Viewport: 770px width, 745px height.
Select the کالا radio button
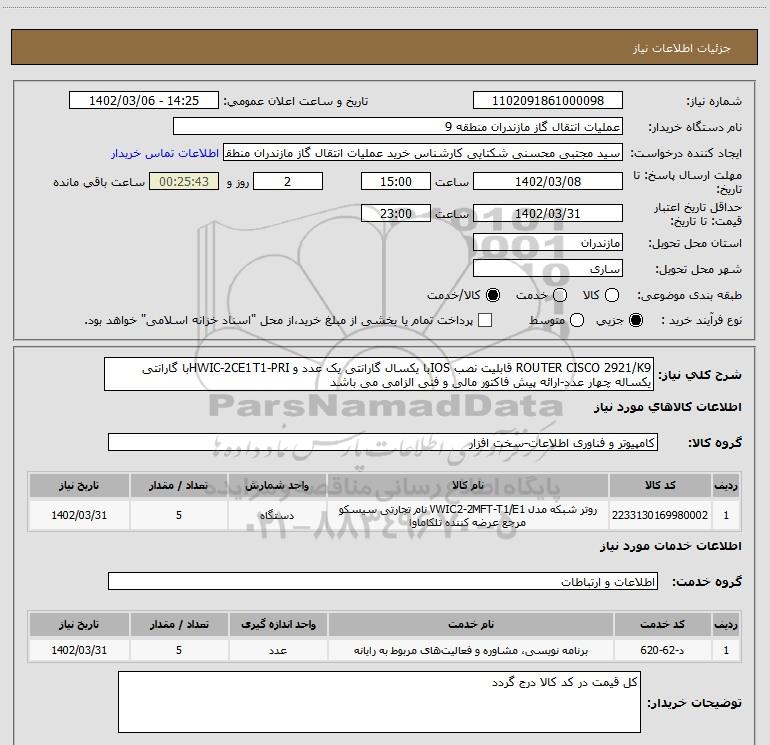(612, 295)
